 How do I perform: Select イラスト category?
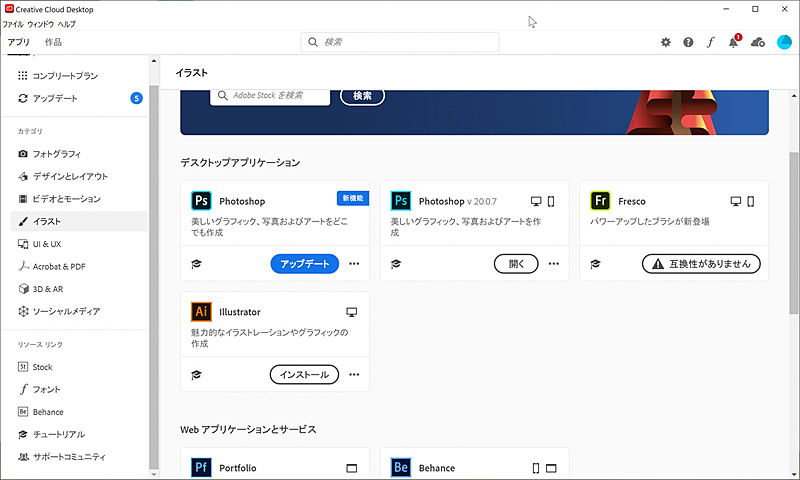(x=79, y=221)
